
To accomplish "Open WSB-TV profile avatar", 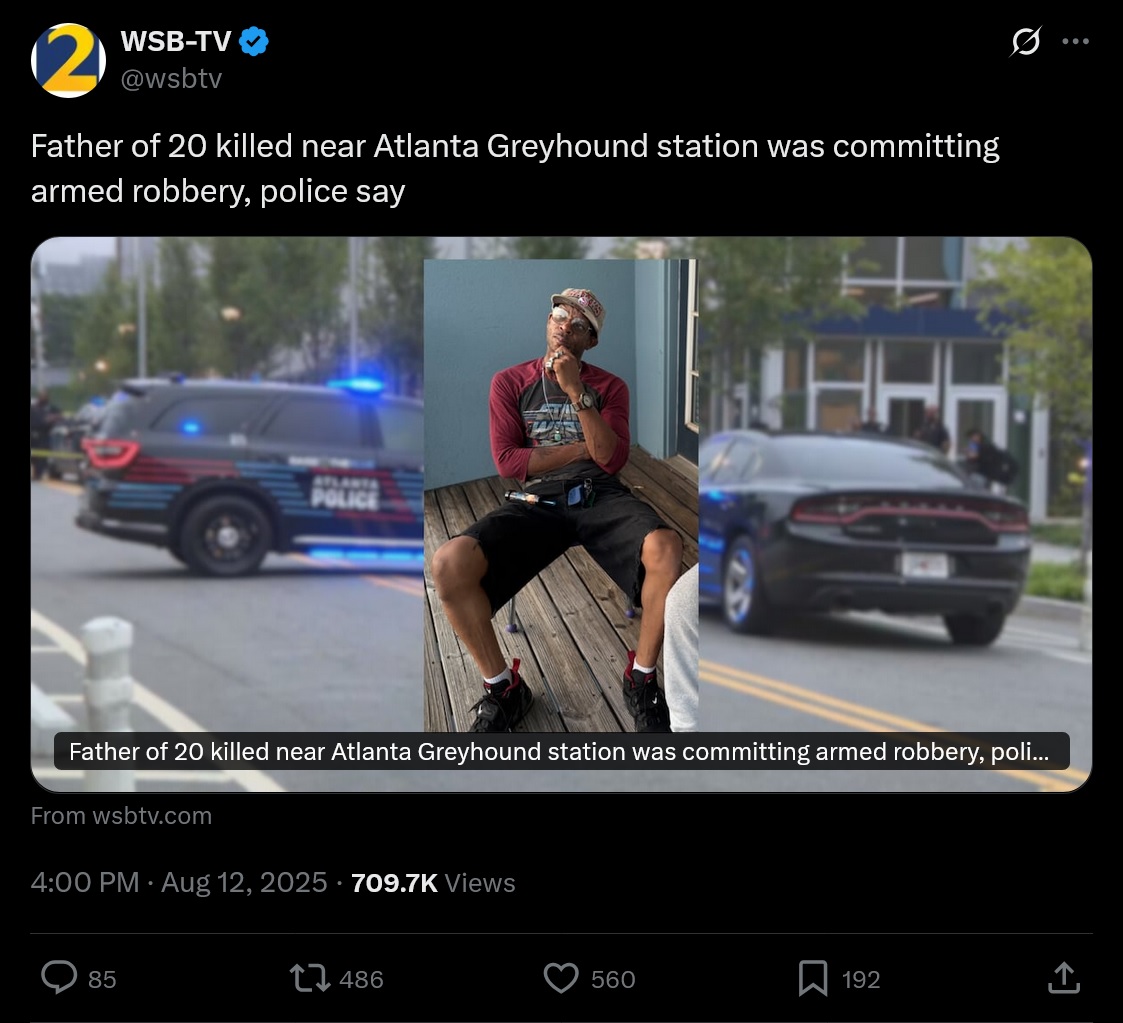I will [x=68, y=60].
